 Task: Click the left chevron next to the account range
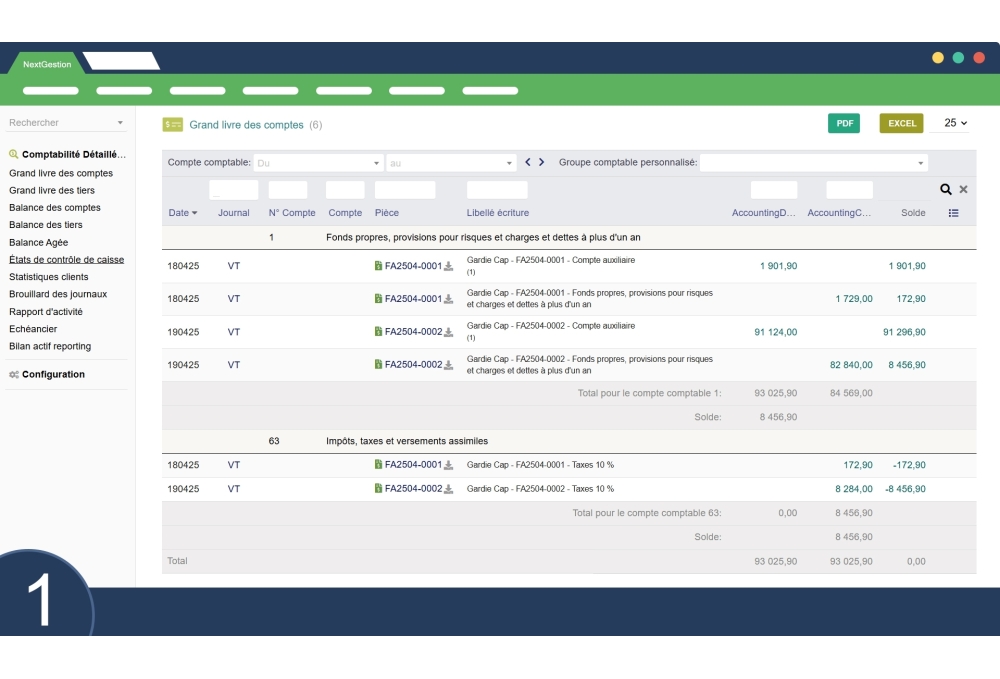pyautogui.click(x=527, y=161)
